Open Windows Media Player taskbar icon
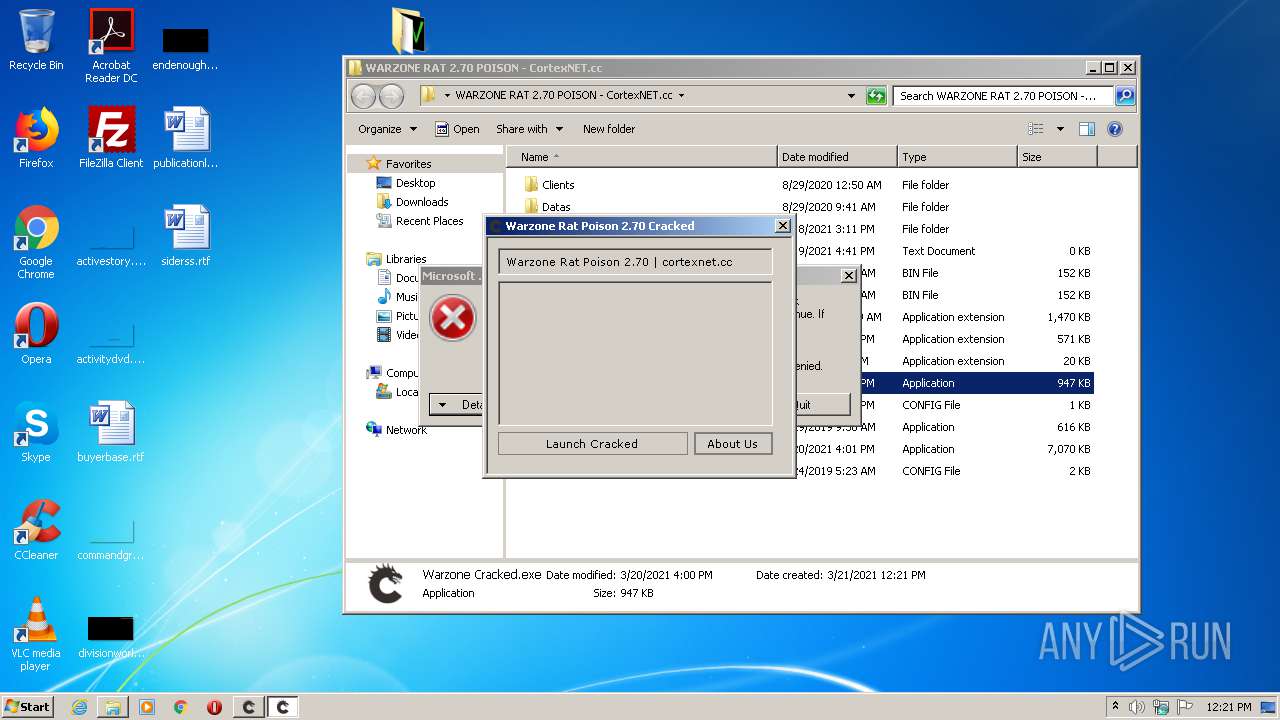1280x720 pixels. click(147, 707)
